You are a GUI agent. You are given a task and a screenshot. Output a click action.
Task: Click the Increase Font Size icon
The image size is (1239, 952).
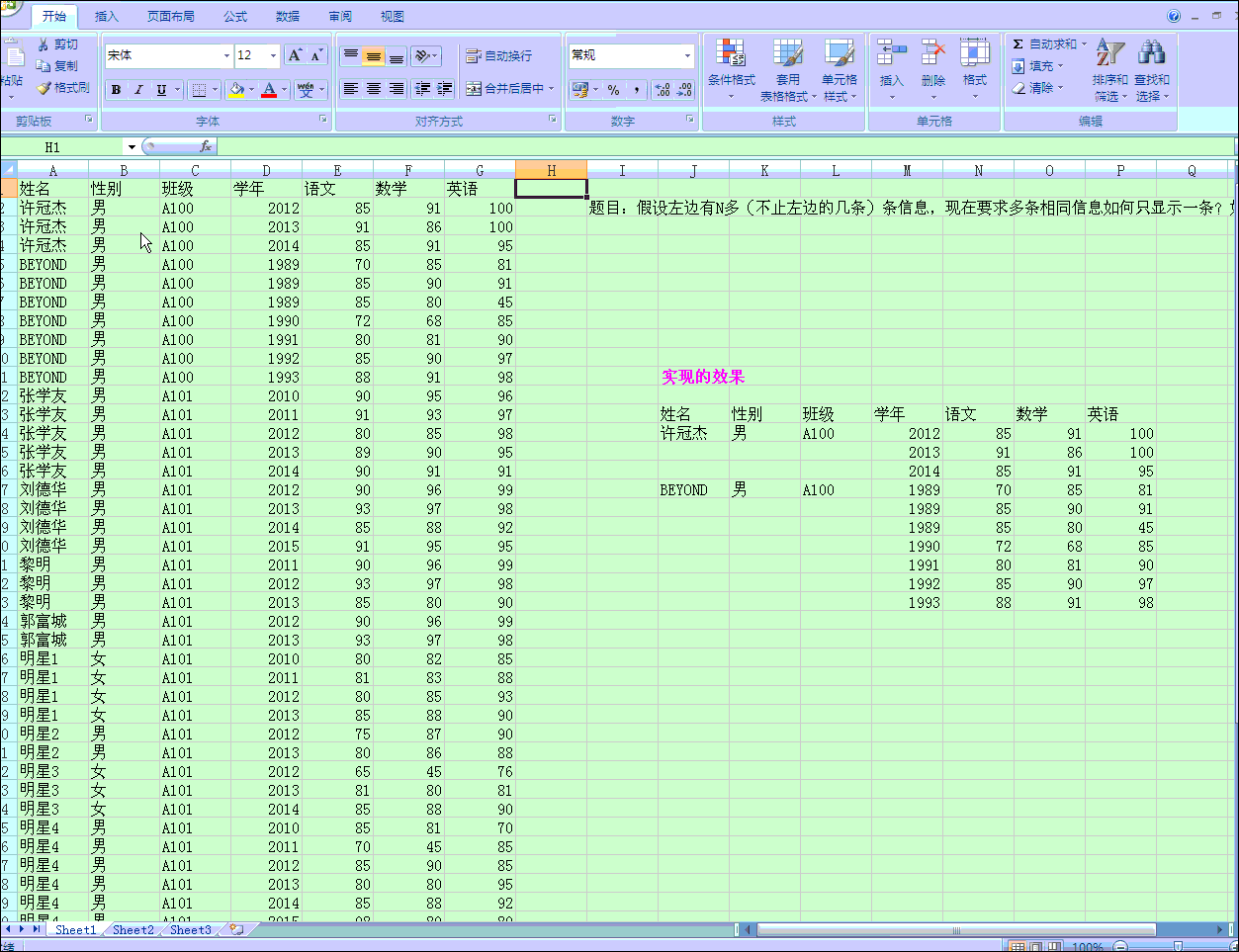[295, 55]
